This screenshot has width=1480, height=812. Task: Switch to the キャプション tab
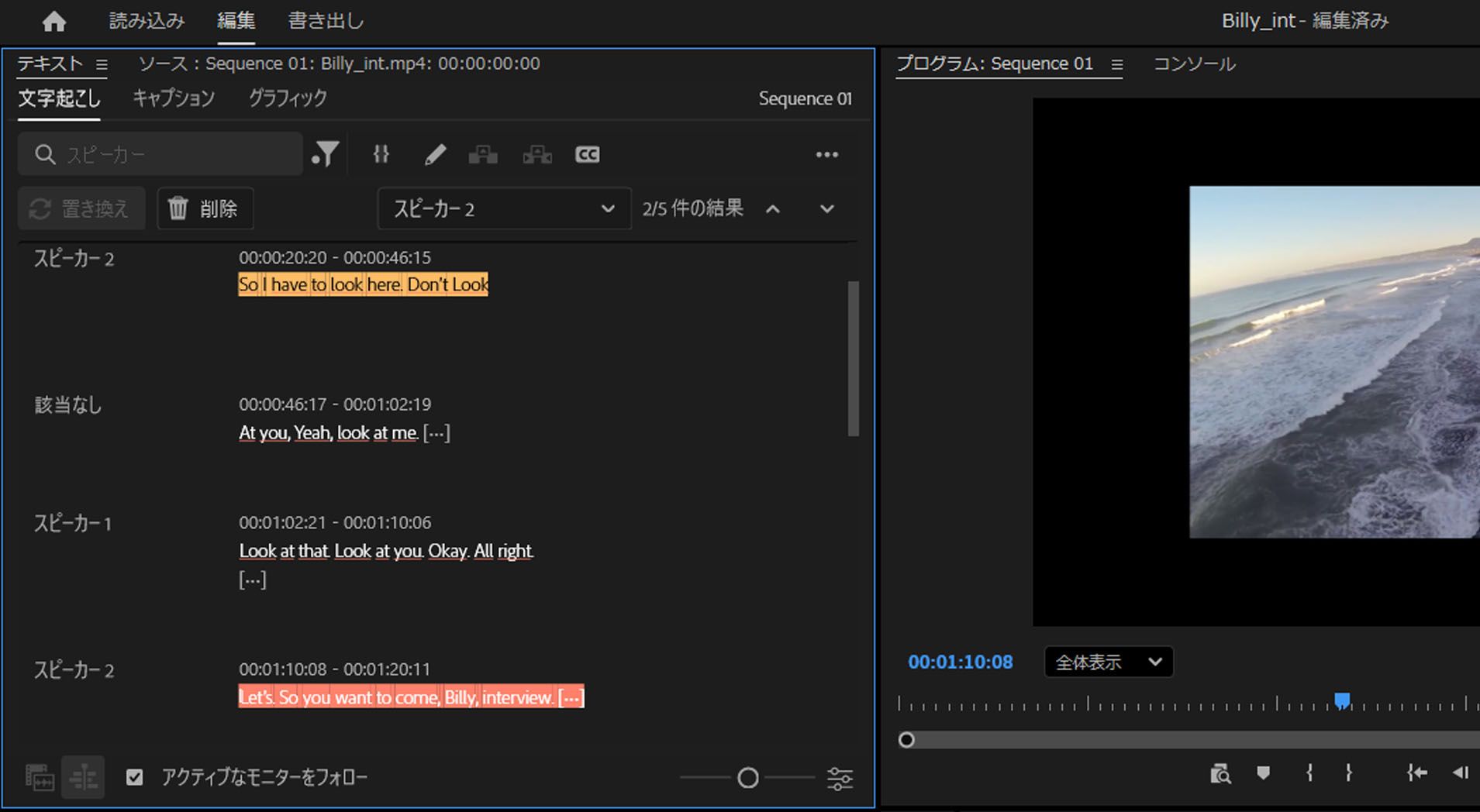tap(174, 98)
